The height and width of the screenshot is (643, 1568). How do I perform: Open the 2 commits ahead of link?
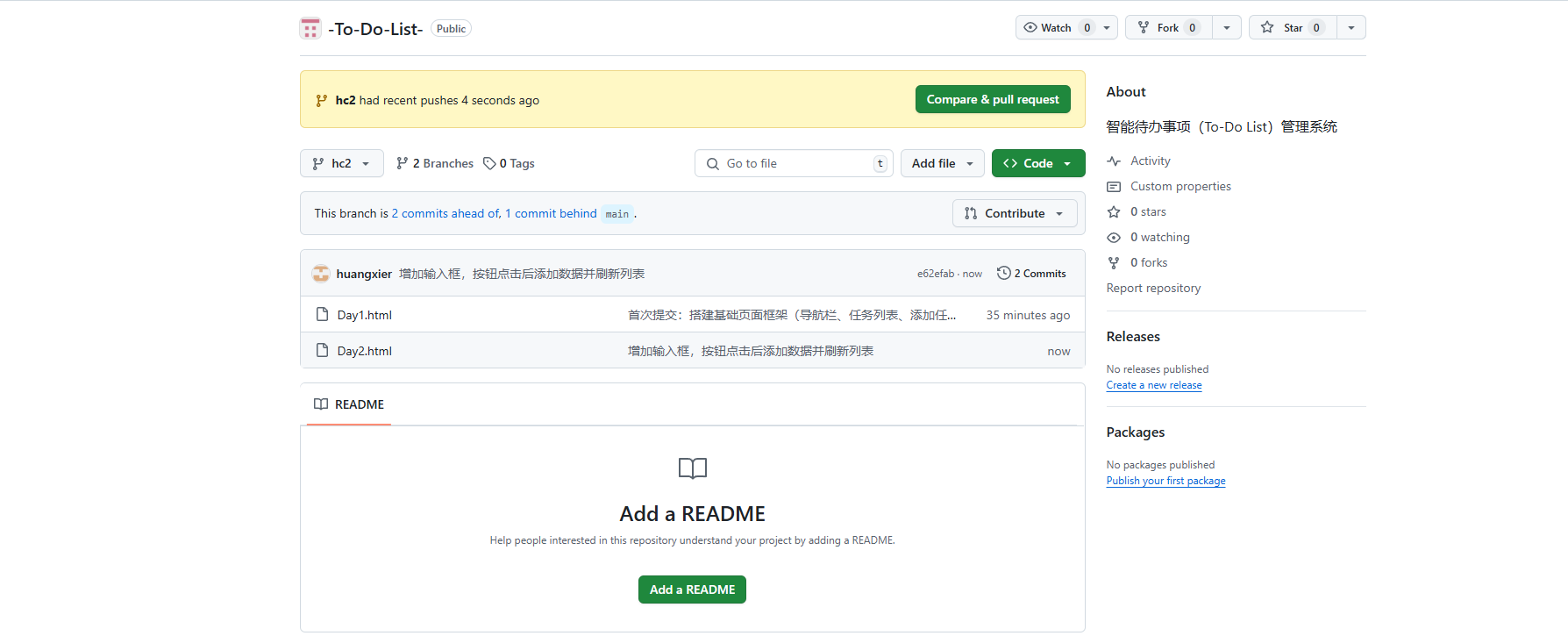(445, 213)
